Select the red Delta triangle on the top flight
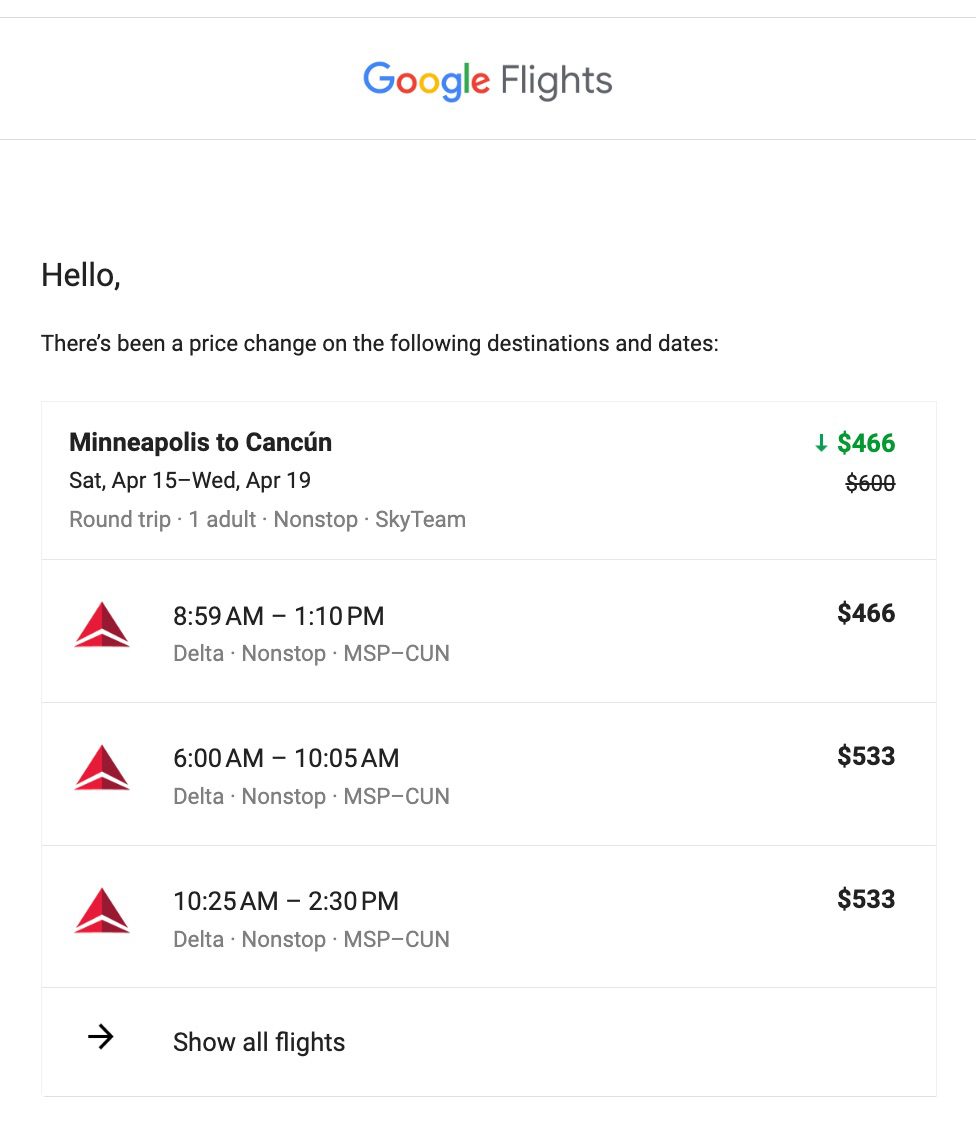Image resolution: width=976 pixels, height=1122 pixels. 101,625
